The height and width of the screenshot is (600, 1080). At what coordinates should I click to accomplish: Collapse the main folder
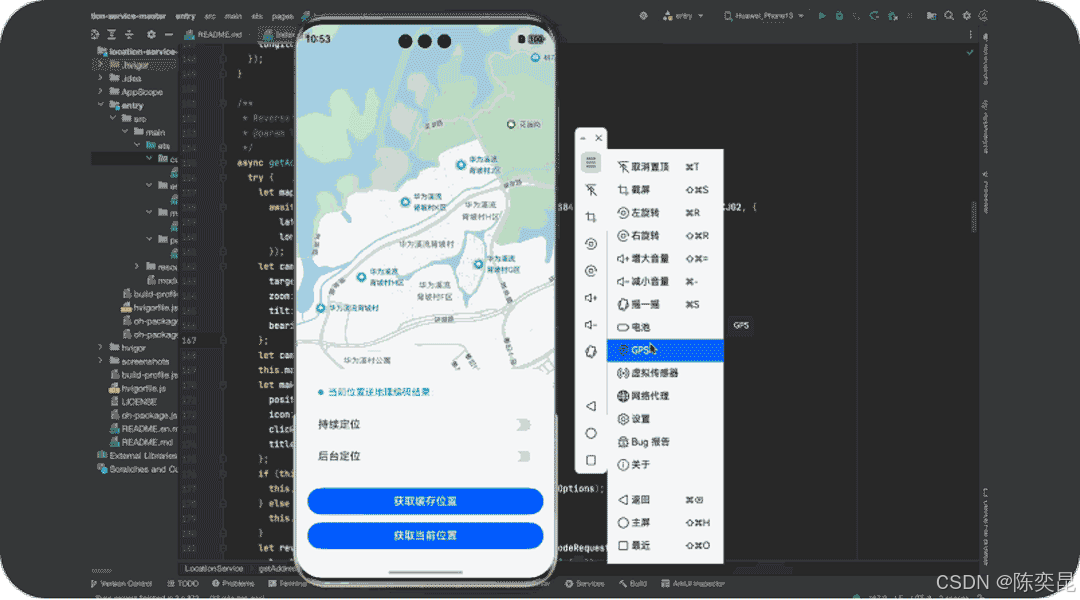pos(125,132)
